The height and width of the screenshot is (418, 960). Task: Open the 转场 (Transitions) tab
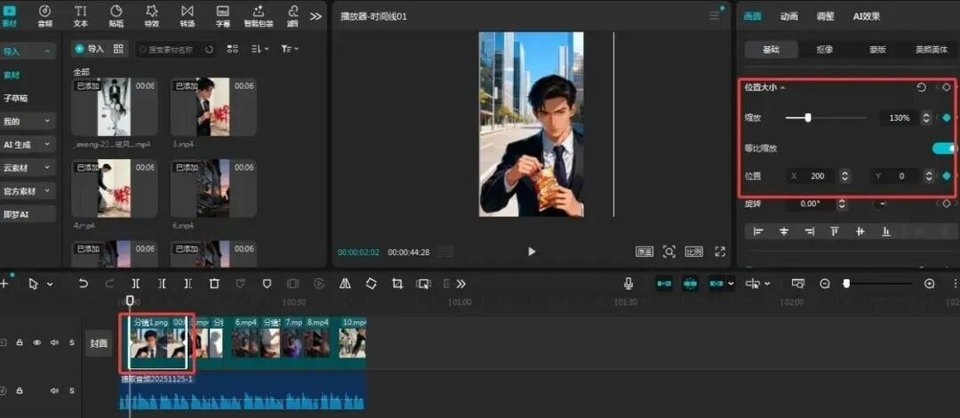click(187, 16)
